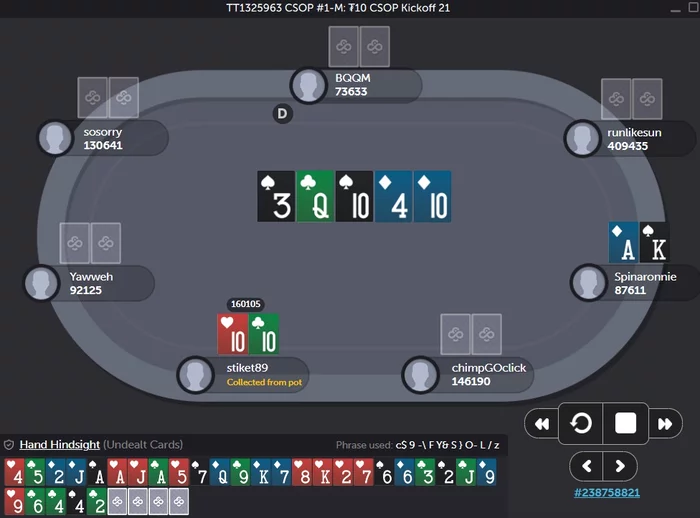Click the 160105 pot amount chip

tap(246, 304)
